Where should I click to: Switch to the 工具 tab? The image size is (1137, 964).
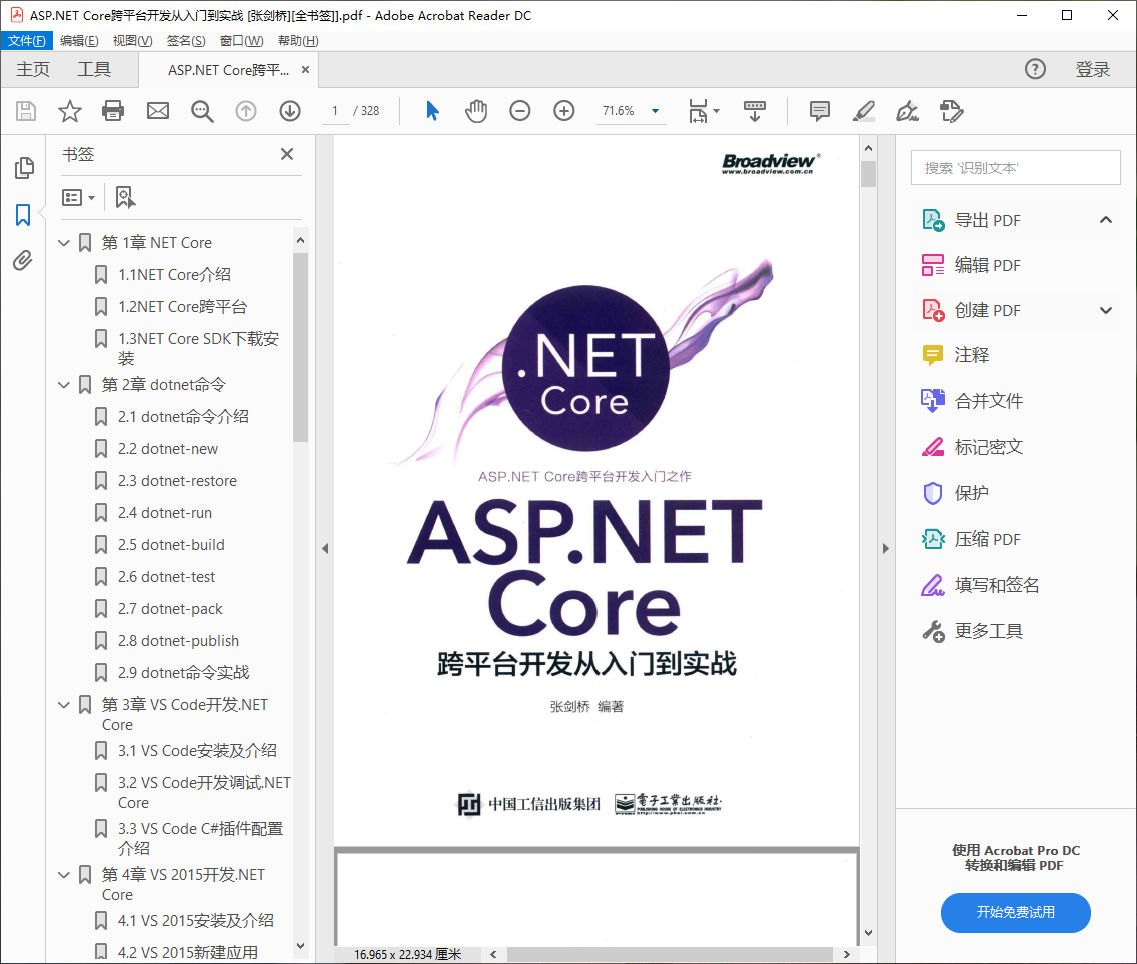(x=94, y=70)
